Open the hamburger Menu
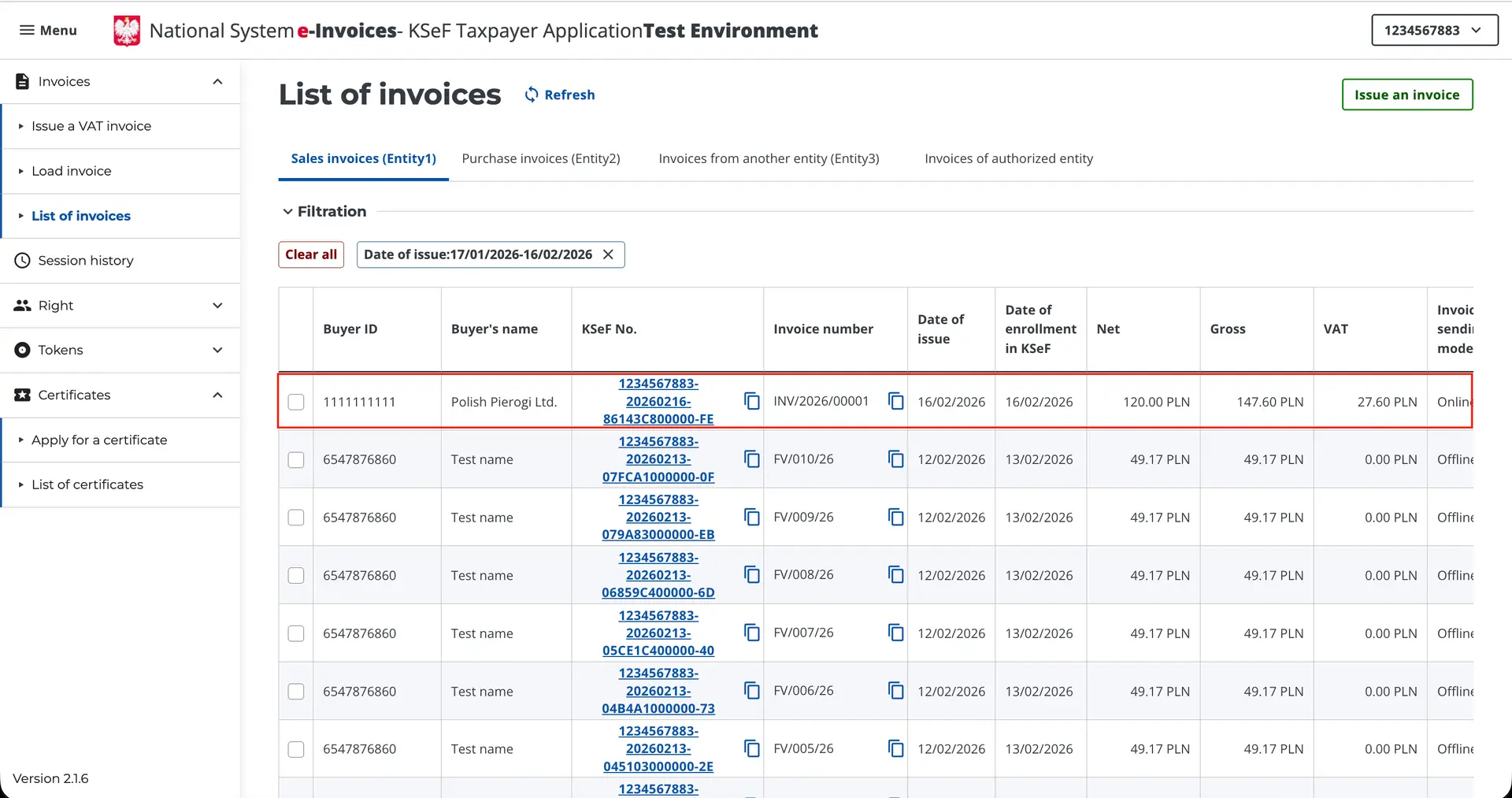The image size is (1512, 798). (x=48, y=30)
